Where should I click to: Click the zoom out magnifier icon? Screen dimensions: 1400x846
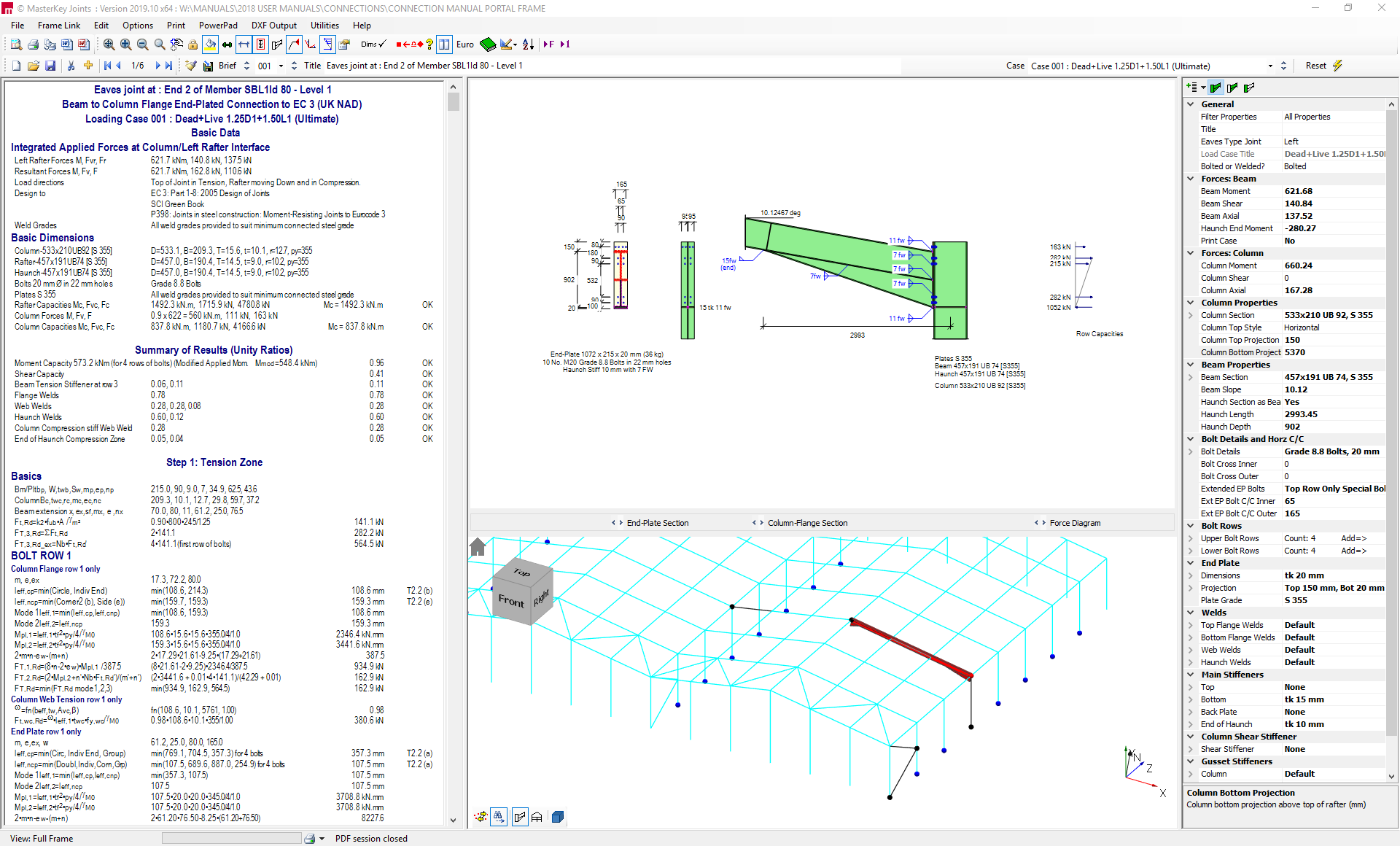143,44
